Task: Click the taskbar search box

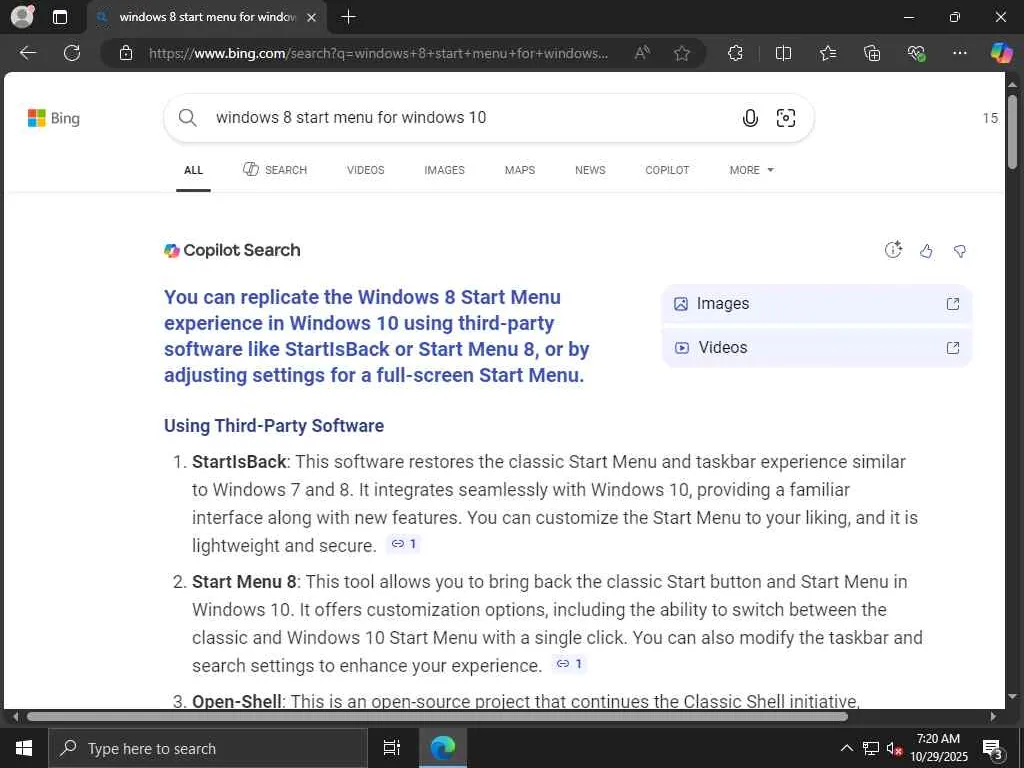Action: (208, 748)
